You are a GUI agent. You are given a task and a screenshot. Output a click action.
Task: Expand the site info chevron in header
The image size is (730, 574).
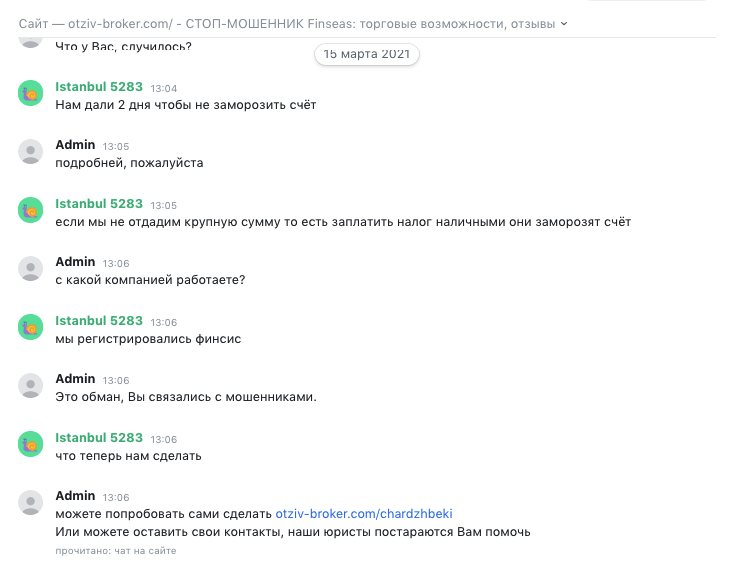[x=564, y=24]
